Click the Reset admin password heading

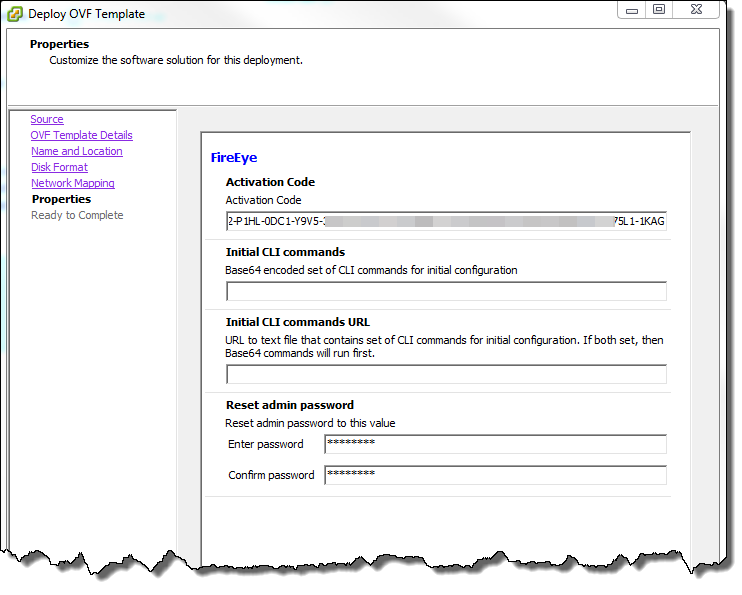pos(290,405)
